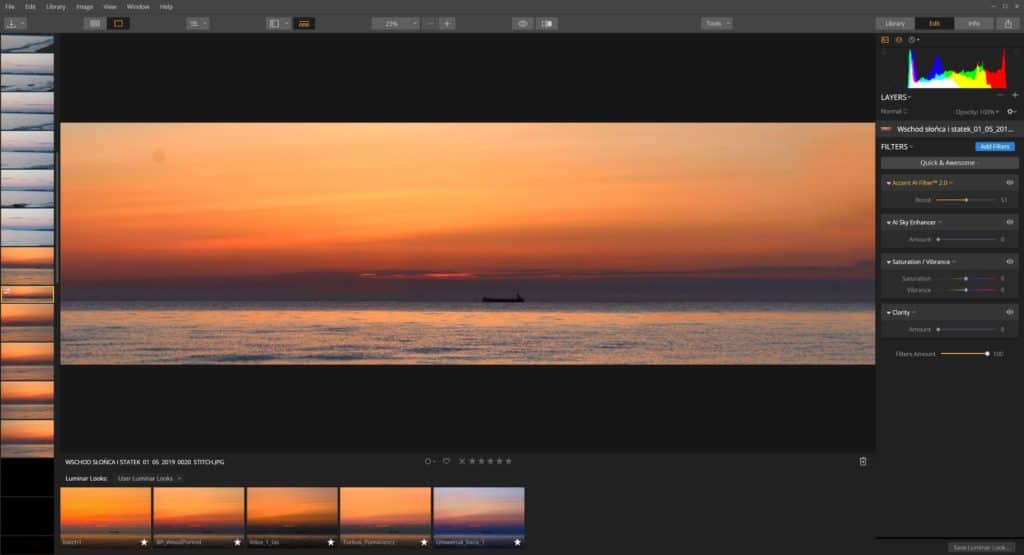Toggle favorite star on fourth look thumbnail
The height and width of the screenshot is (555, 1024).
click(x=424, y=542)
